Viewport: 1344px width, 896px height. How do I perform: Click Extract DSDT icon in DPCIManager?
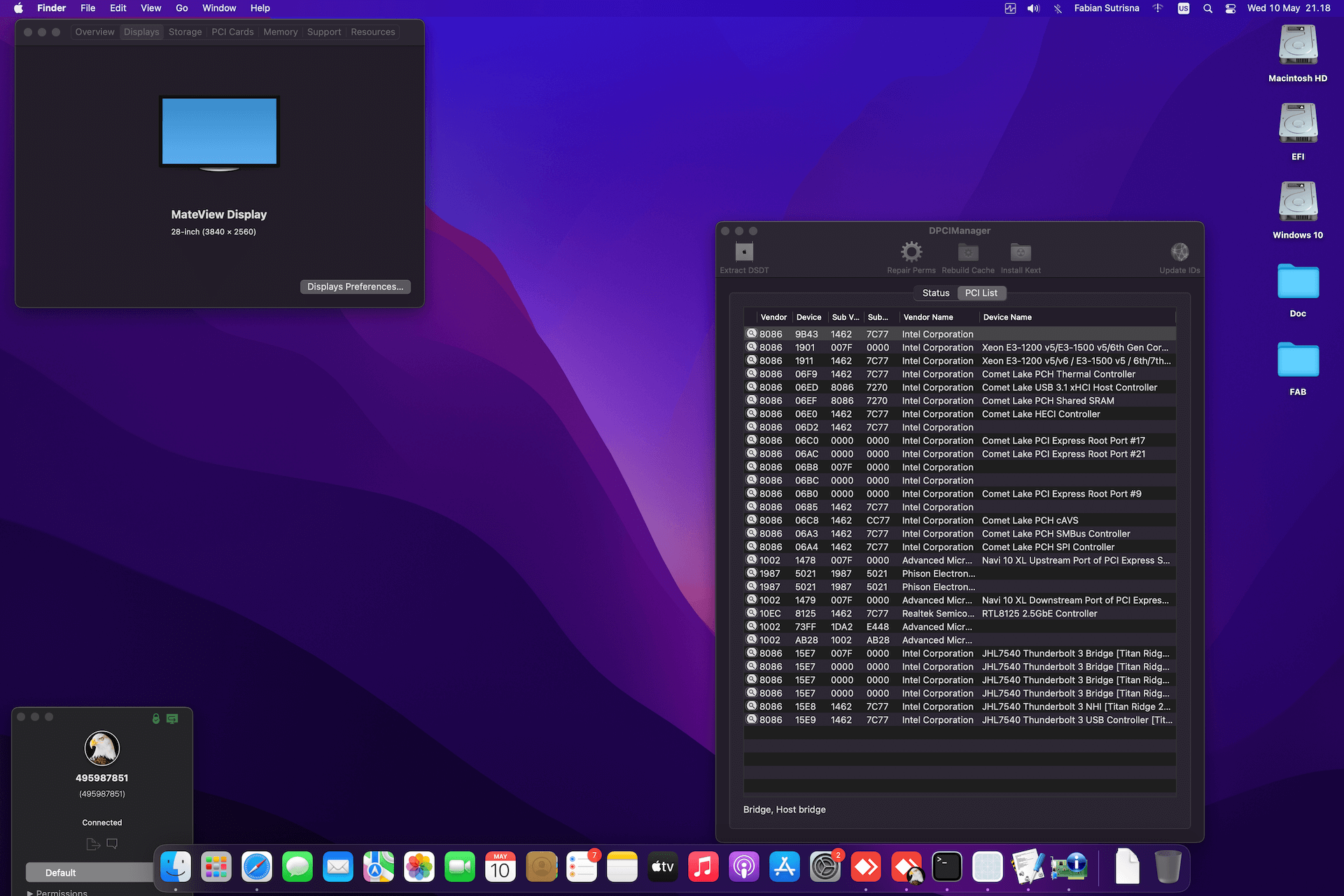[x=744, y=251]
